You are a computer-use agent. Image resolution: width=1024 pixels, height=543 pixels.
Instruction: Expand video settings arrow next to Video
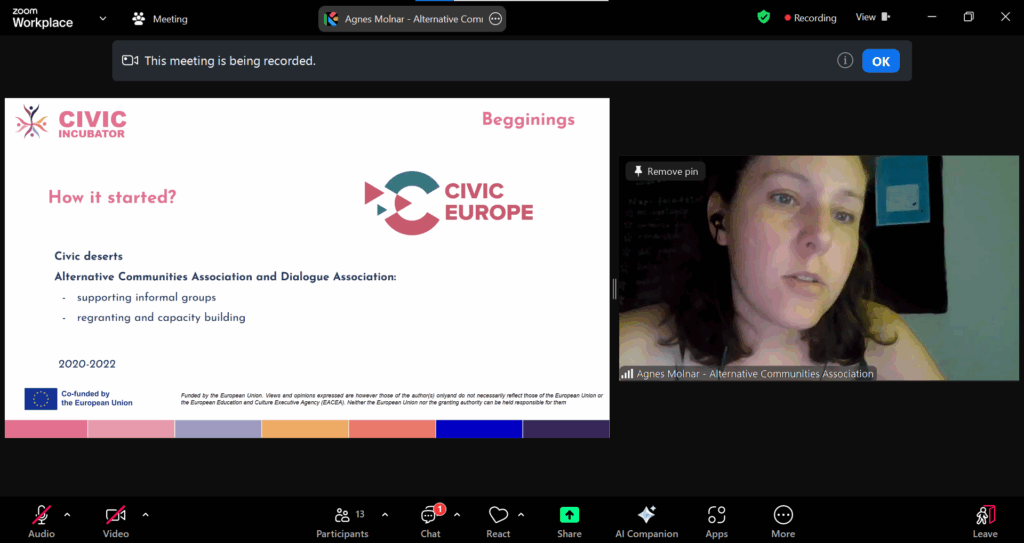[145, 515]
